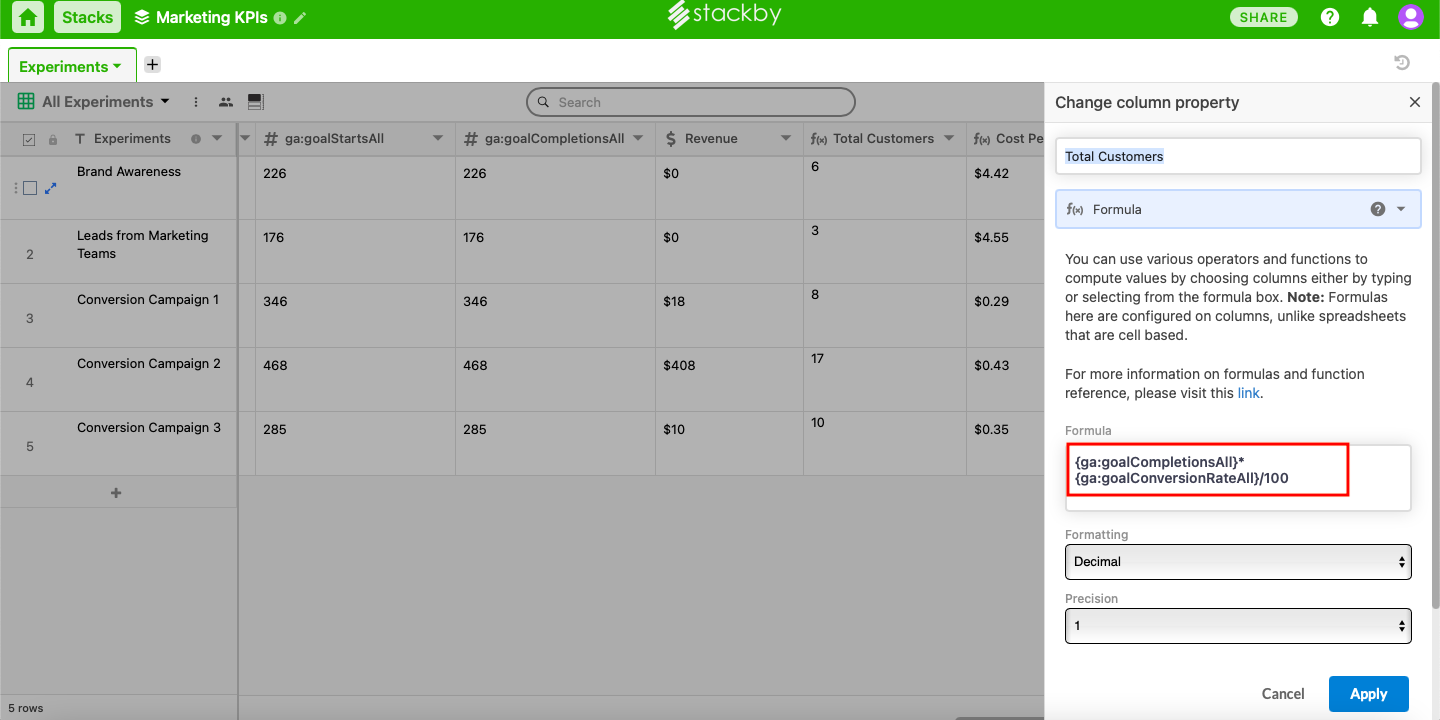Open the formula reference link

[1248, 393]
